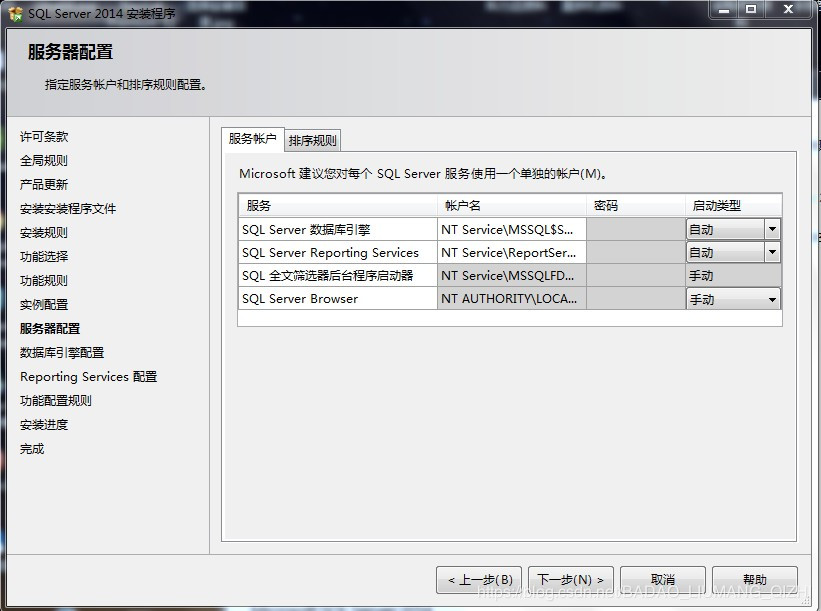Click password field for SQL Server 数据库引擎

[634, 229]
